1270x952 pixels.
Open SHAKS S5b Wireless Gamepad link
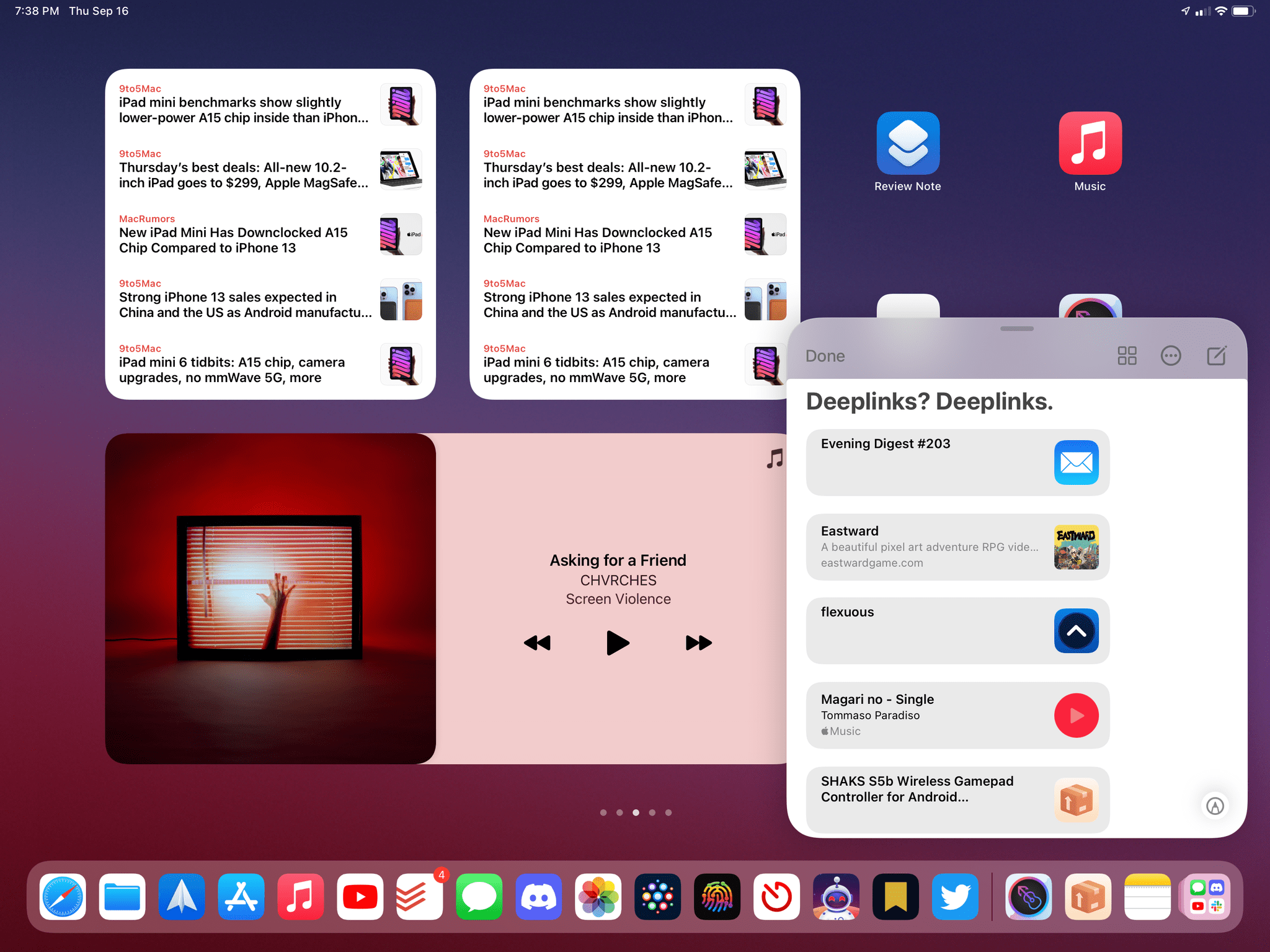[957, 799]
